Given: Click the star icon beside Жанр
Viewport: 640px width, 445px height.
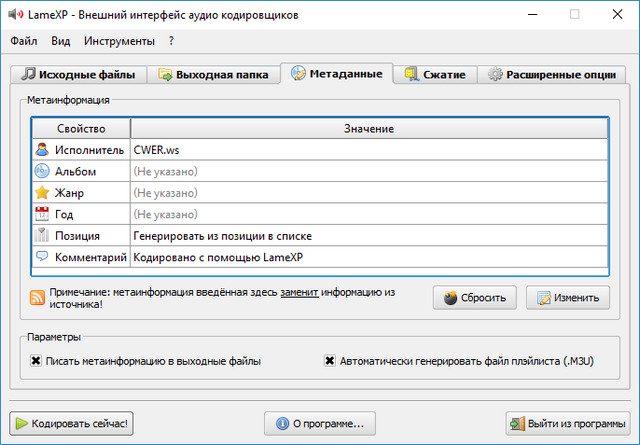Looking at the screenshot, I should 42,192.
